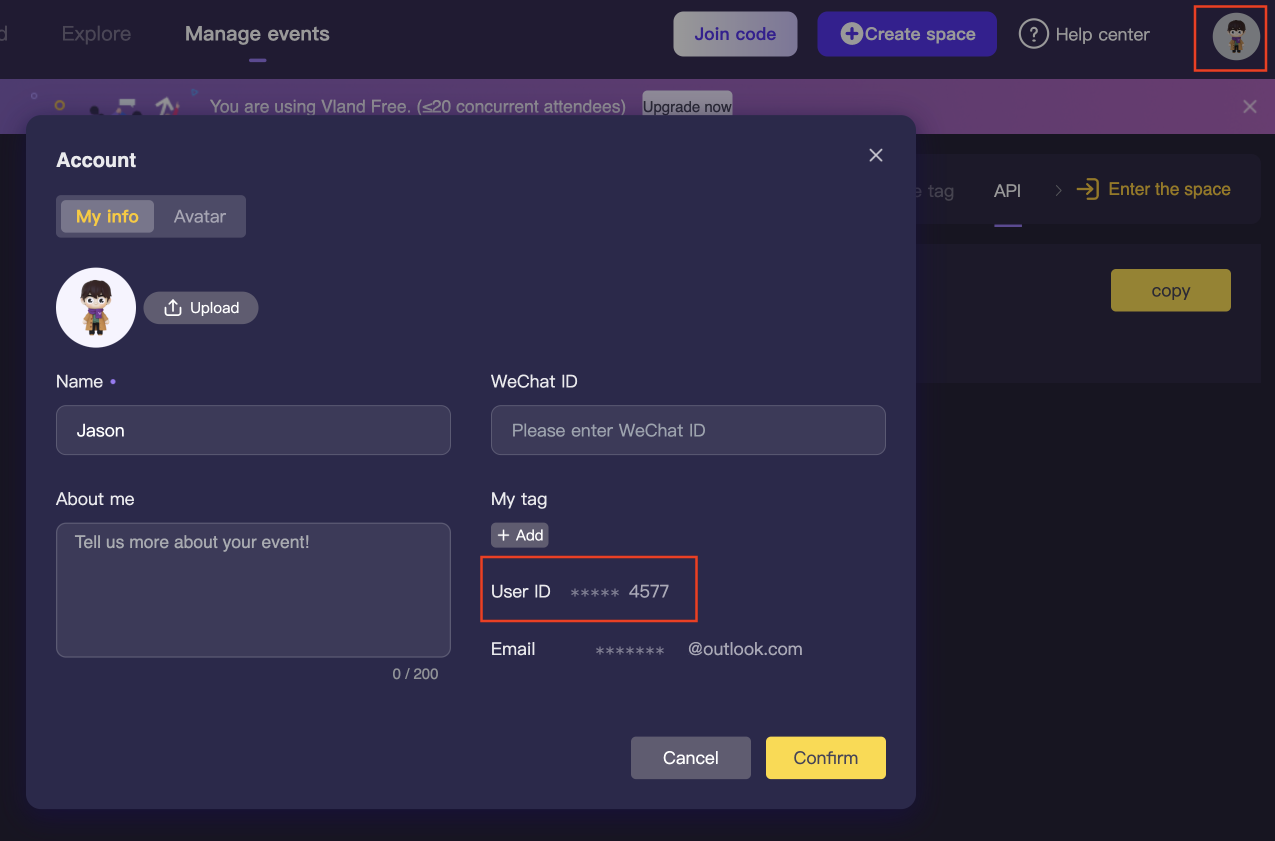The image size is (1275, 841).
Task: Go to the Explore section
Action: (96, 34)
